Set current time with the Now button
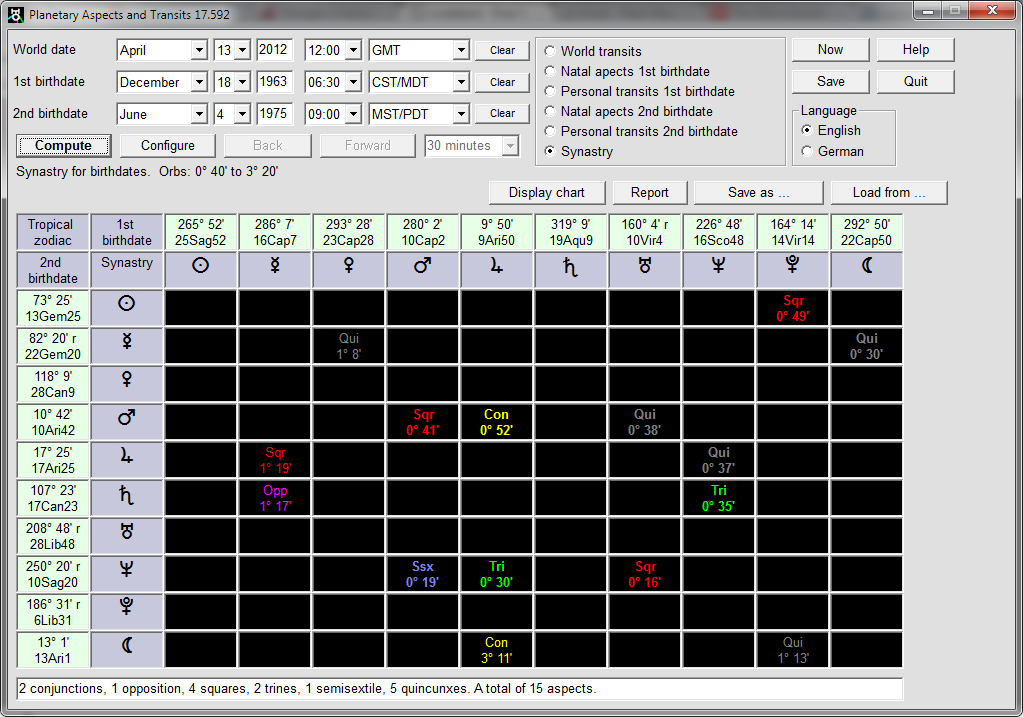The width and height of the screenshot is (1023, 717). (x=831, y=50)
